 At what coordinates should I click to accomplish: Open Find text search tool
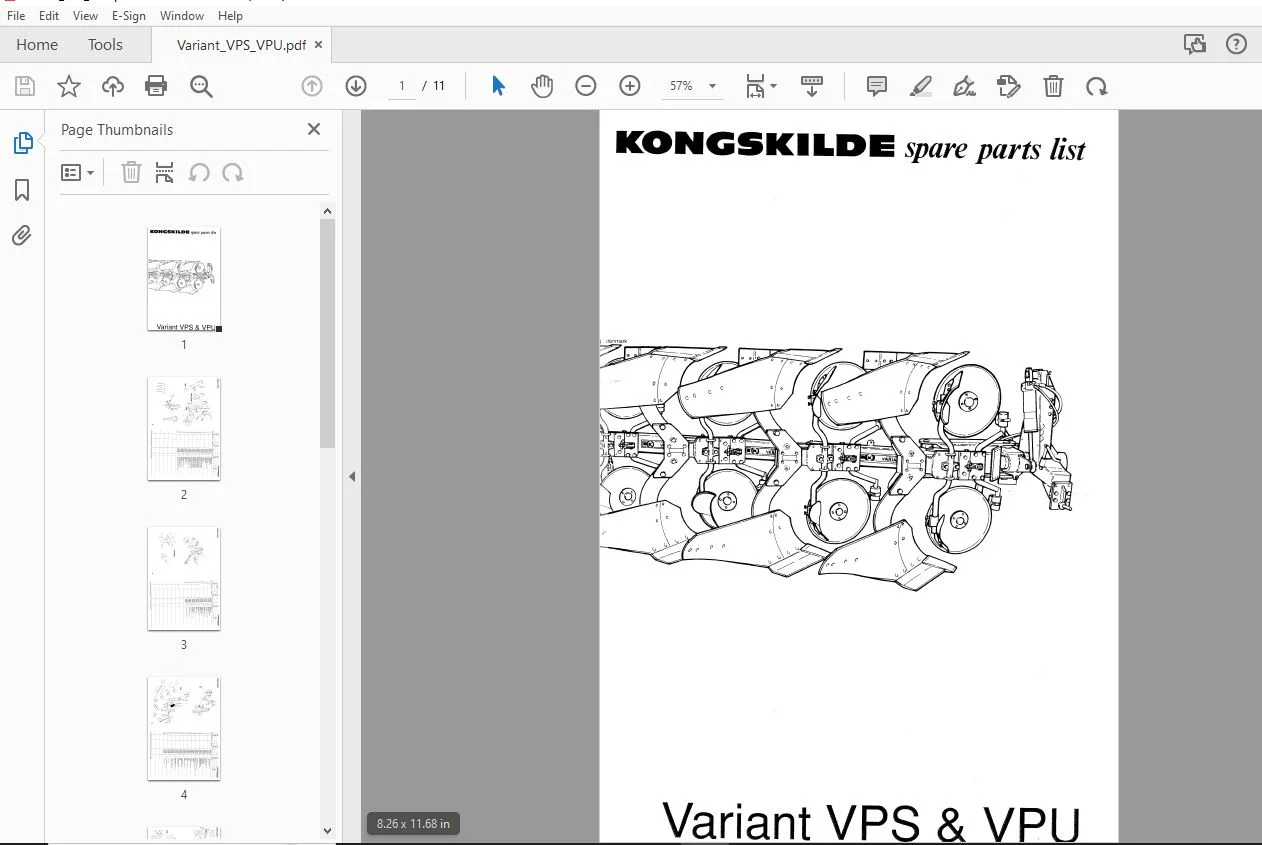201,86
